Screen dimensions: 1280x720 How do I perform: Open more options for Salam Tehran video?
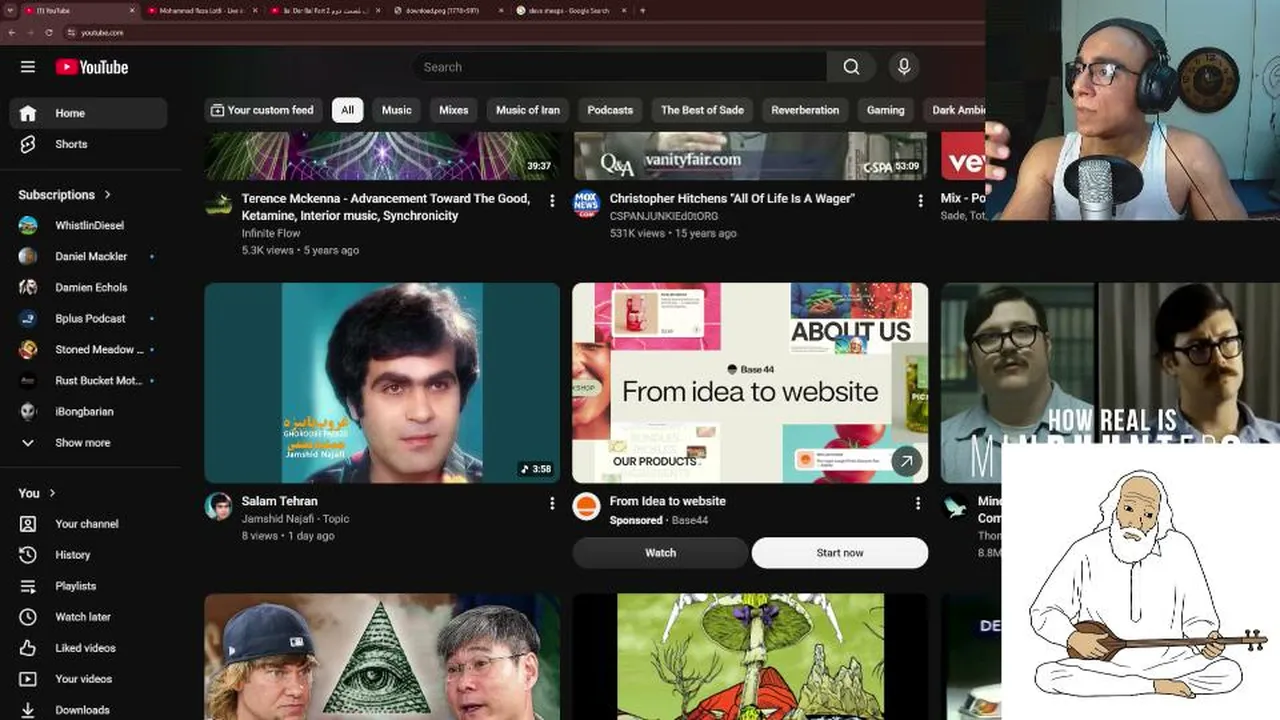(x=551, y=504)
